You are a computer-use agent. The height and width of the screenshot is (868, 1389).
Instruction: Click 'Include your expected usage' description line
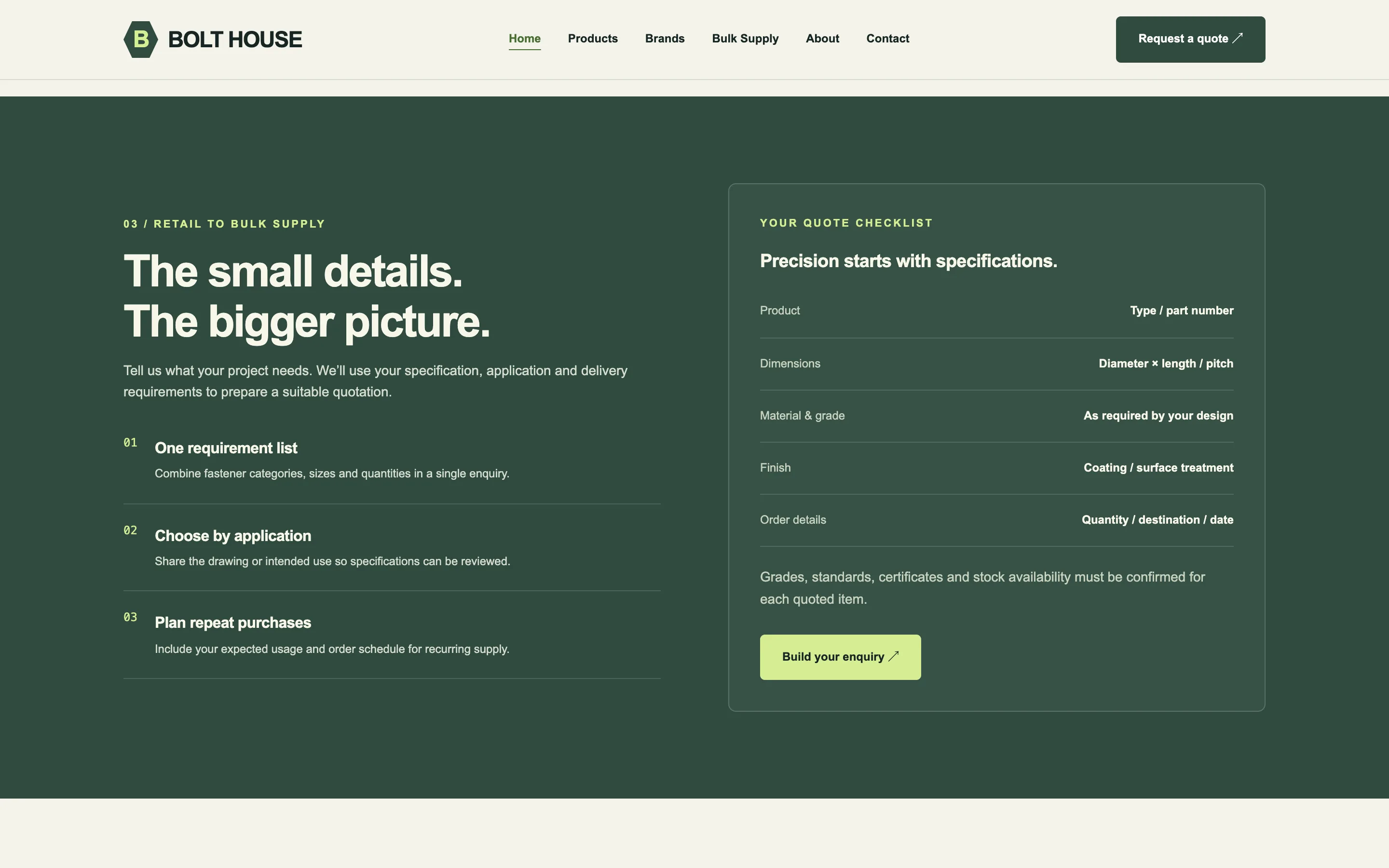(x=332, y=649)
